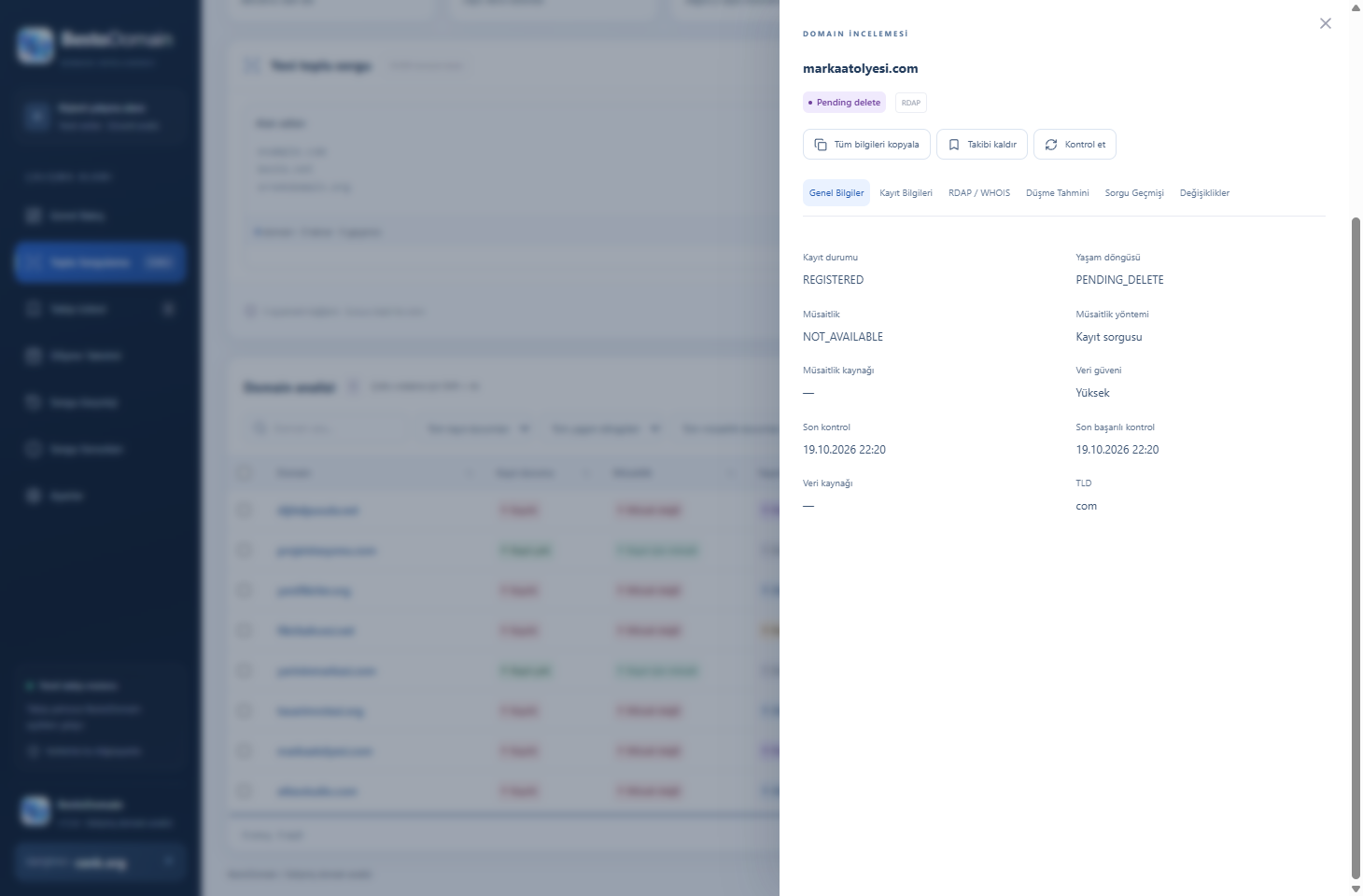The height and width of the screenshot is (896, 1363).
Task: Open the RDAP / WHOIS tab
Action: click(979, 193)
